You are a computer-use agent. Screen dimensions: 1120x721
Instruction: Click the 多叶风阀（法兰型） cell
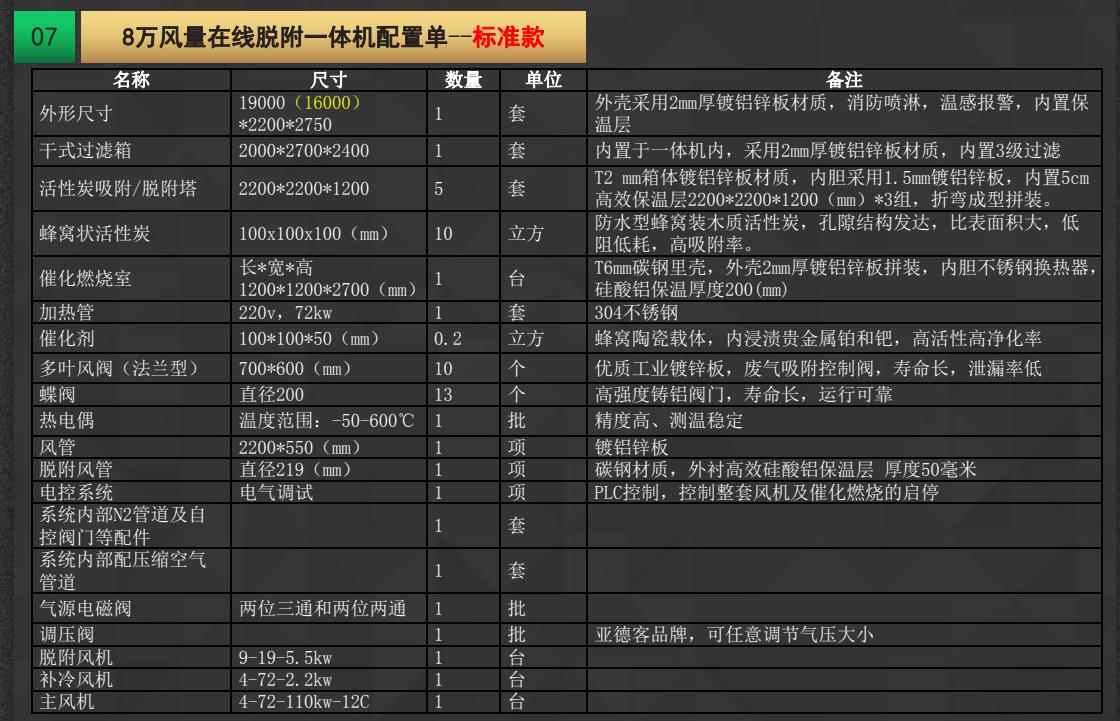pyautogui.click(x=131, y=369)
